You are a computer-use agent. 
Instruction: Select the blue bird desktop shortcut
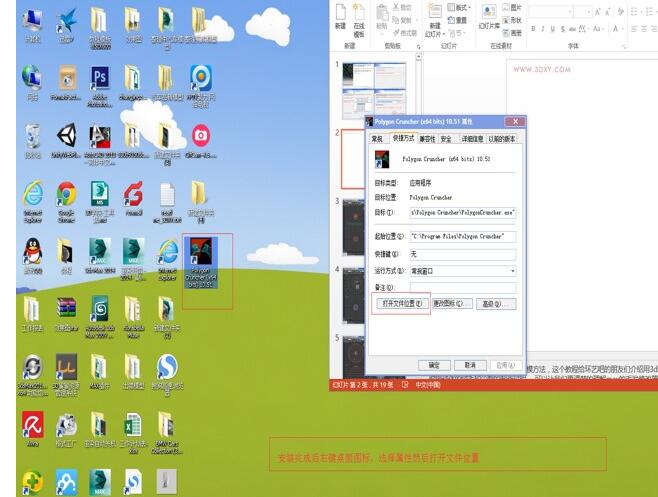pos(66,26)
